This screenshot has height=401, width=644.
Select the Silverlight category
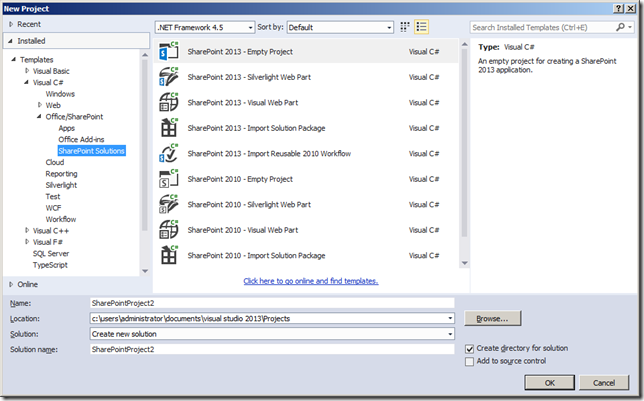pyautogui.click(x=61, y=185)
